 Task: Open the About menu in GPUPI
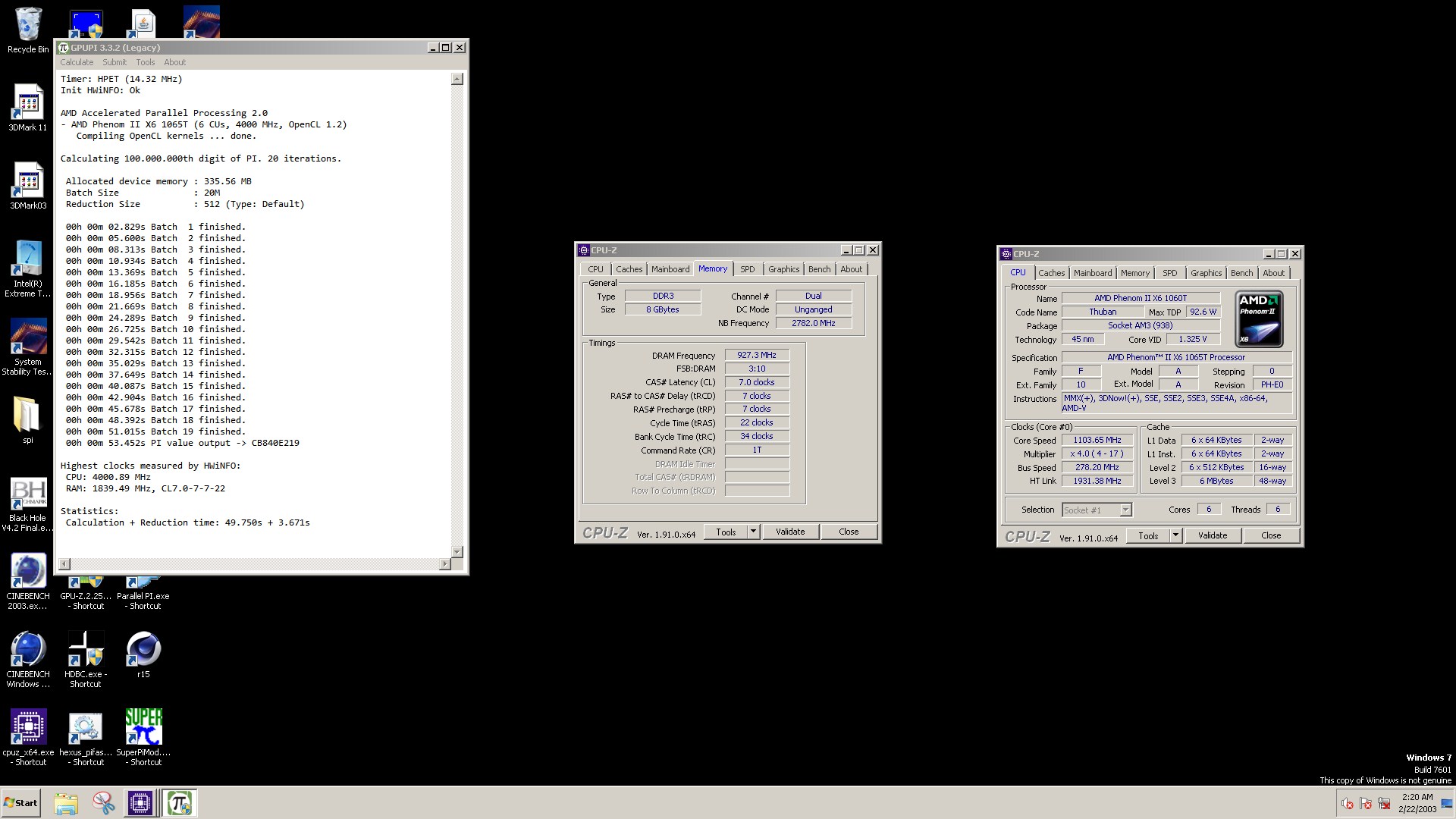(174, 62)
